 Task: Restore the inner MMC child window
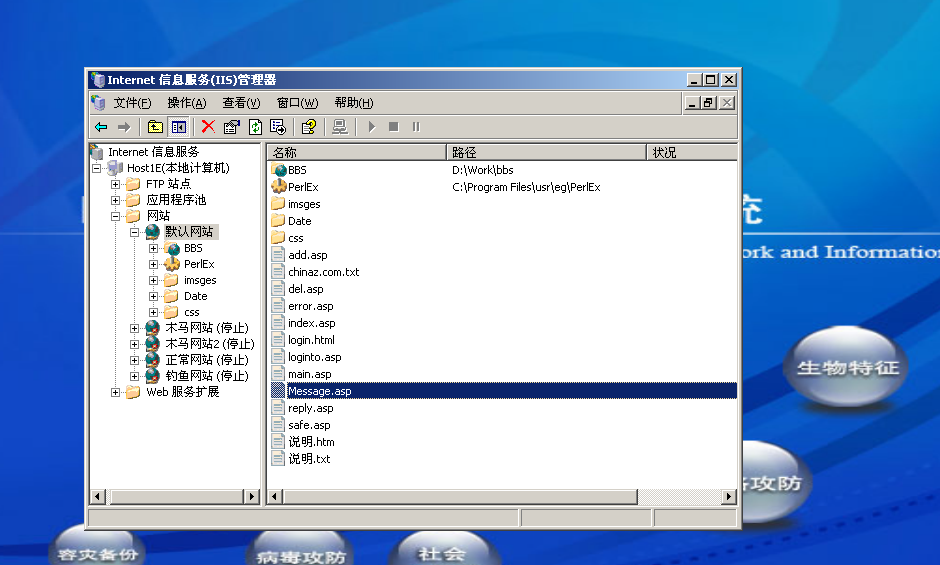coord(709,103)
